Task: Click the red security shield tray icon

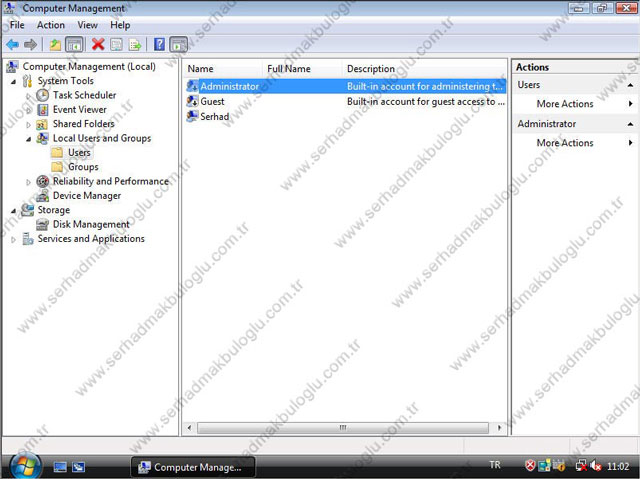Action: pyautogui.click(x=530, y=465)
